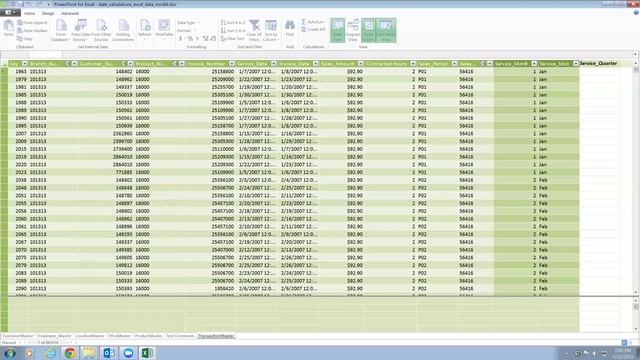Apply percent format icon
This screenshot has height=360, width=640.
pyautogui.click(x=190, y=38)
